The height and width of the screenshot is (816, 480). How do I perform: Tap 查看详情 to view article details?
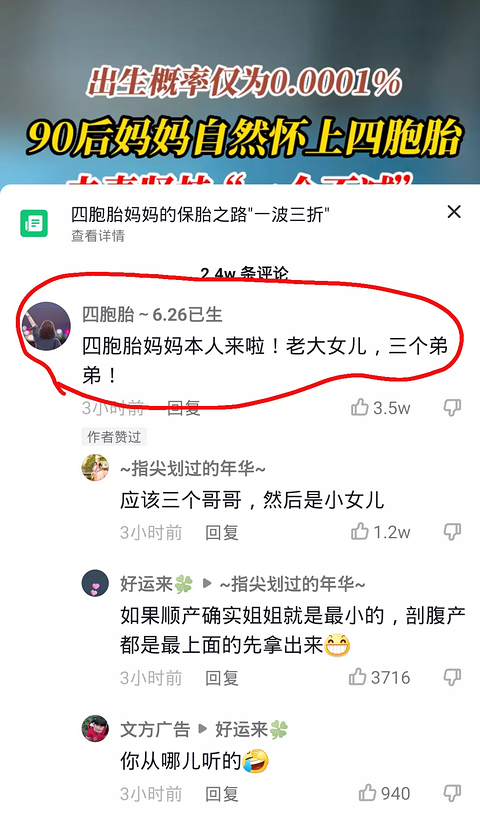(x=98, y=236)
